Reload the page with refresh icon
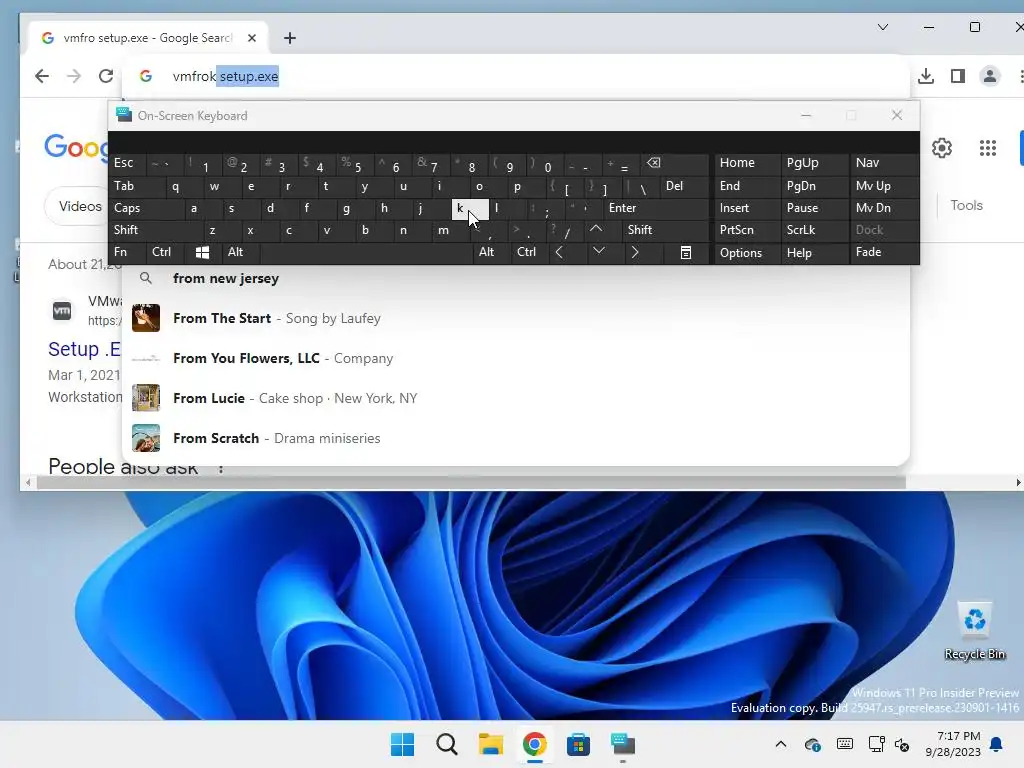This screenshot has height=768, width=1024. (106, 76)
